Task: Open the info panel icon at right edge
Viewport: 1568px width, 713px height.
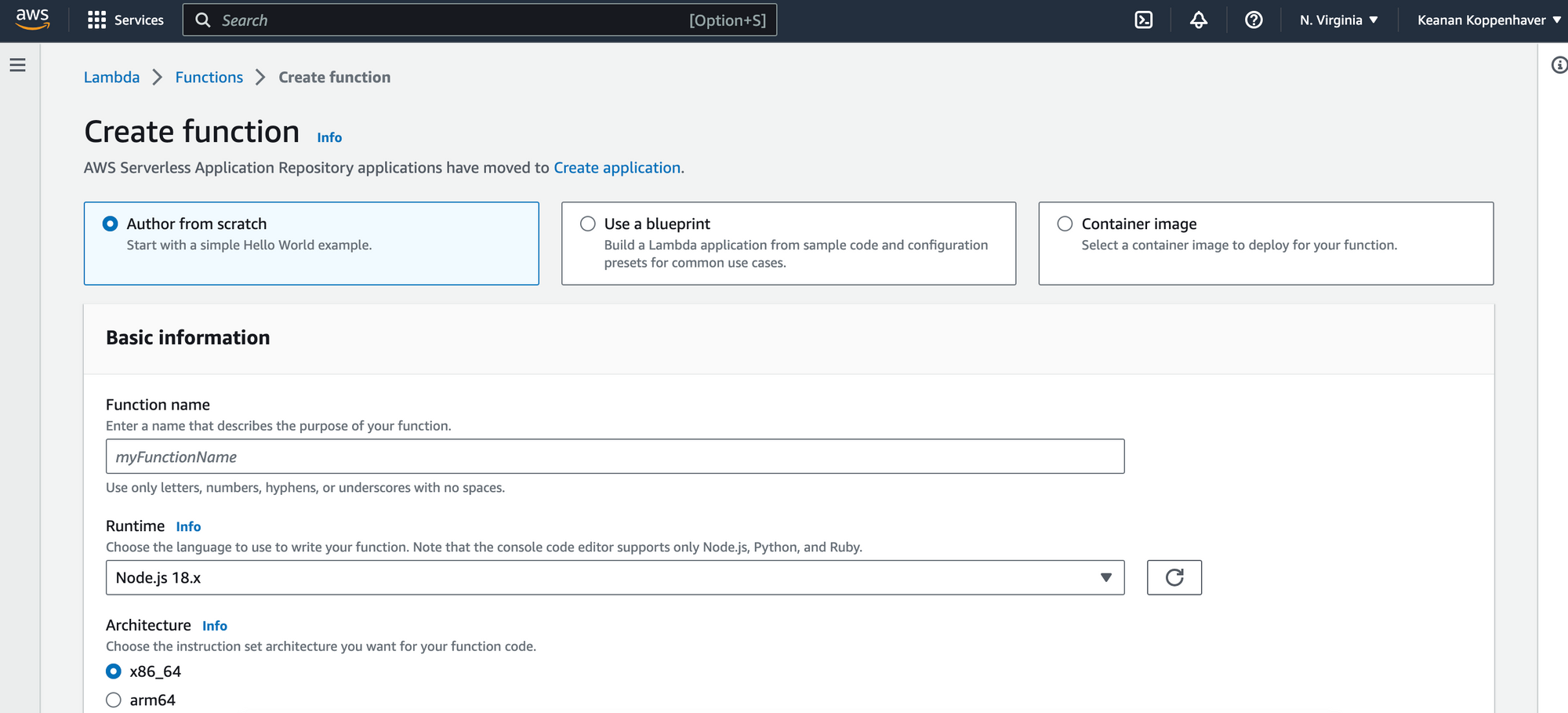Action: pyautogui.click(x=1559, y=65)
